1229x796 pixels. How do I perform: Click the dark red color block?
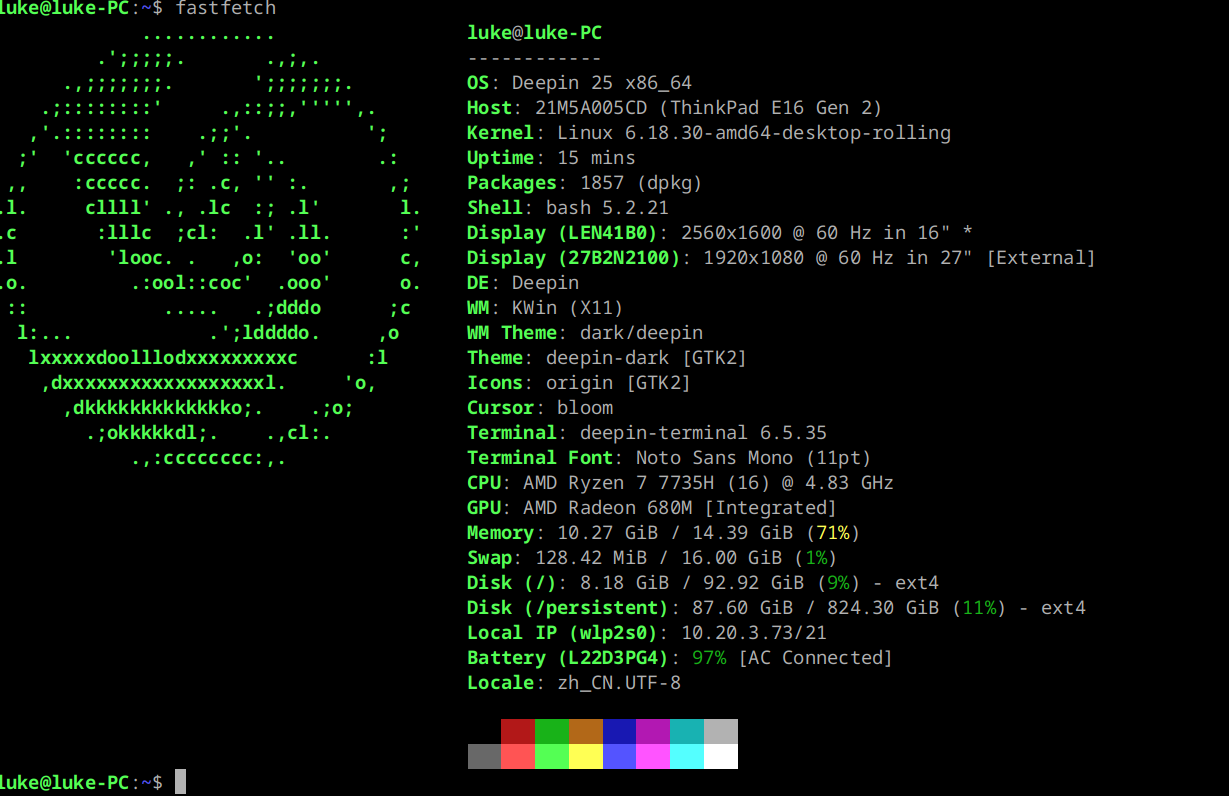518,732
